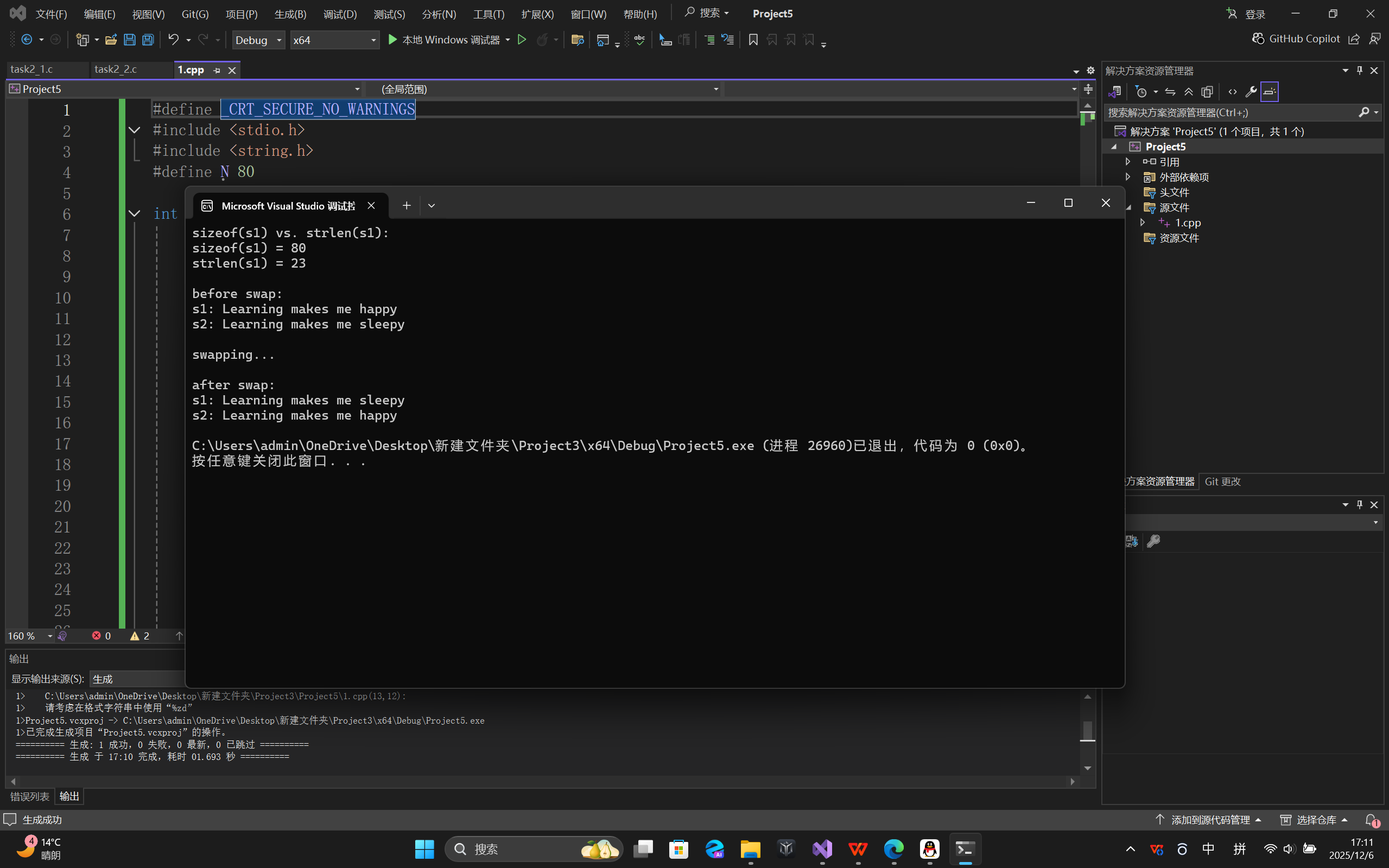
Task: Click 添加到源代码管理 in the status bar
Action: (x=1210, y=820)
